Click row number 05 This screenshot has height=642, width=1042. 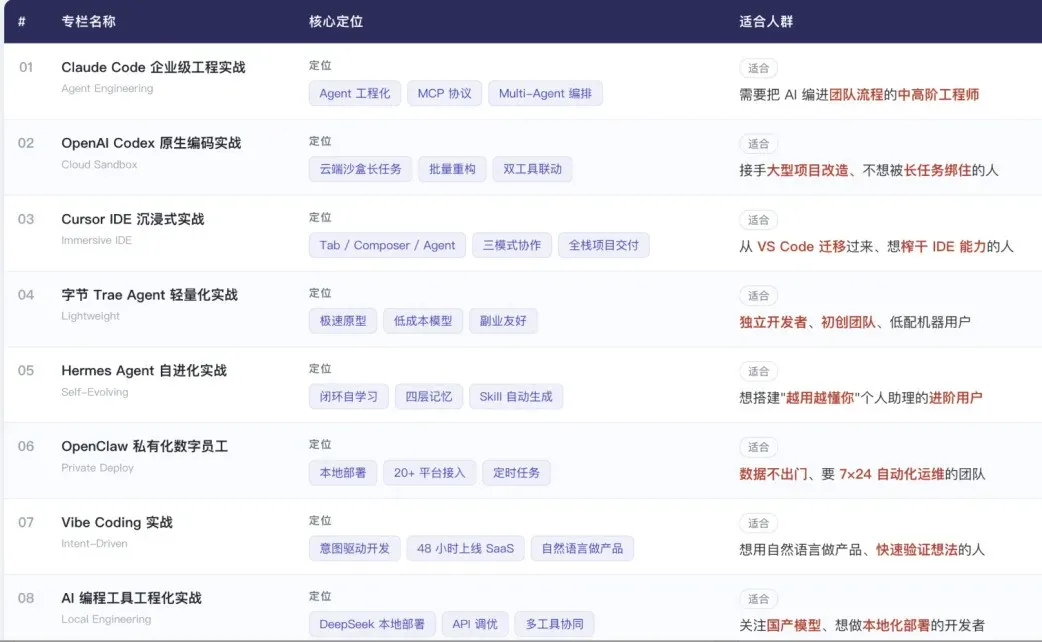(26, 370)
